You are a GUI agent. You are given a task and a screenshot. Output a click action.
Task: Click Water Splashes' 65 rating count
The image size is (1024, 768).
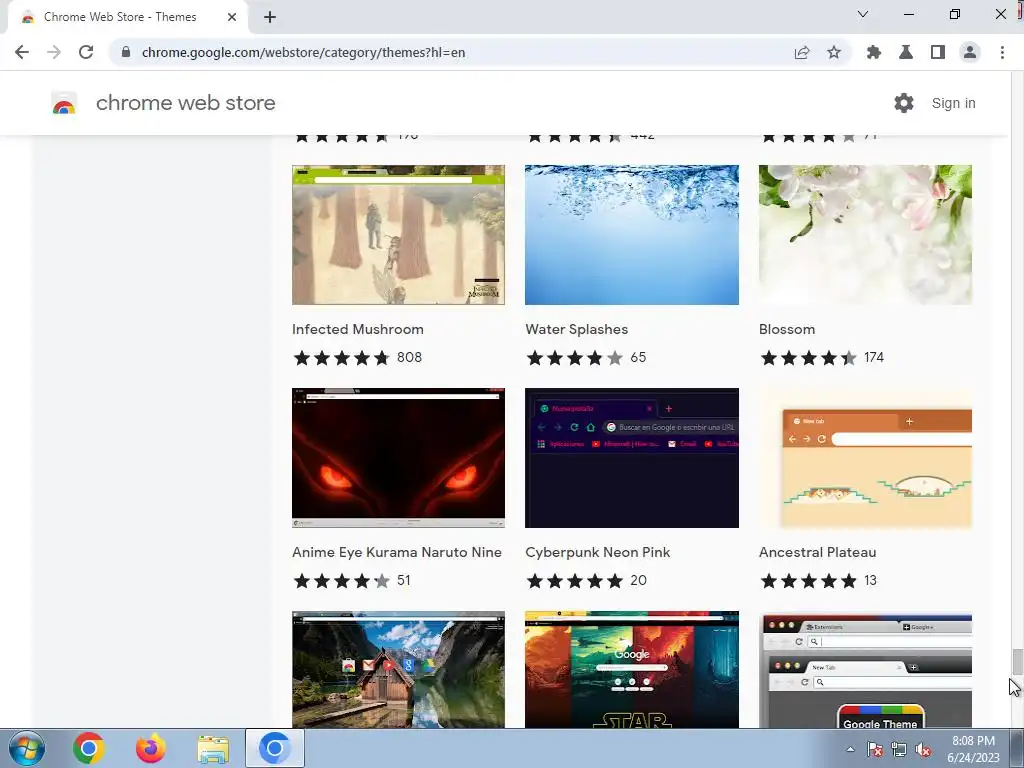click(x=638, y=357)
